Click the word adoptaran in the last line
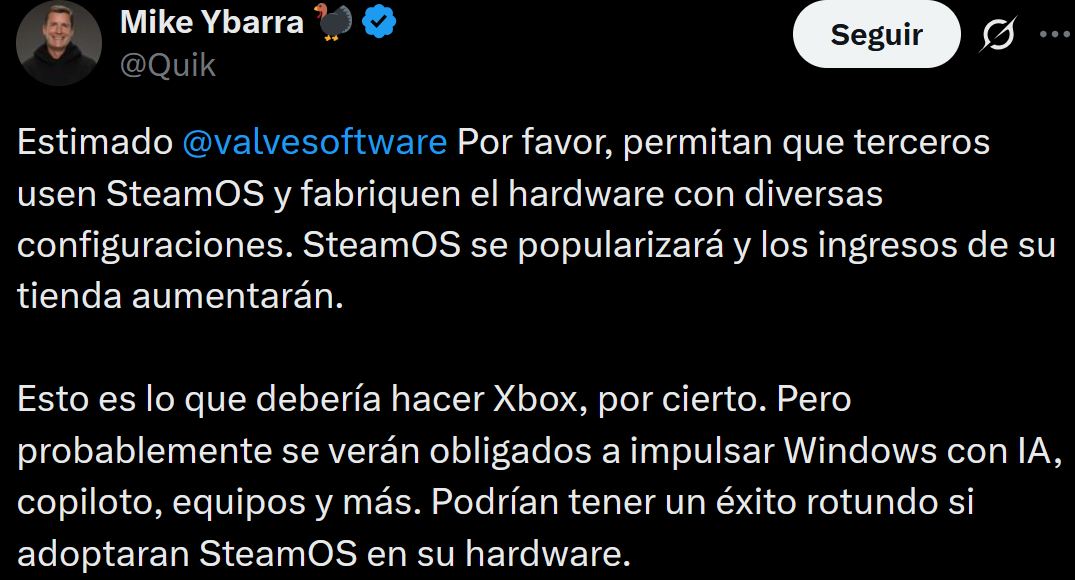Screen dimensions: 1075x580 104,554
